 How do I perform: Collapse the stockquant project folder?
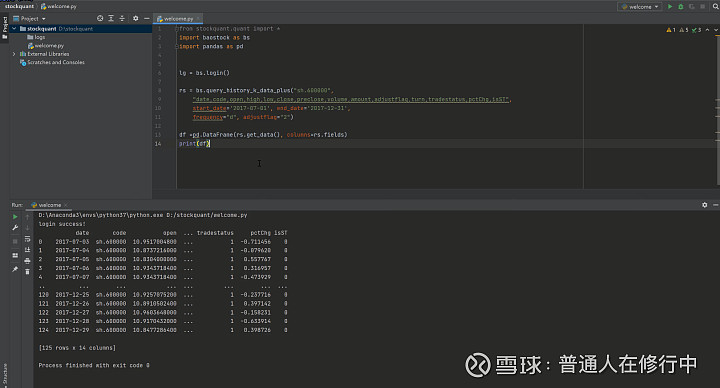[x=14, y=28]
